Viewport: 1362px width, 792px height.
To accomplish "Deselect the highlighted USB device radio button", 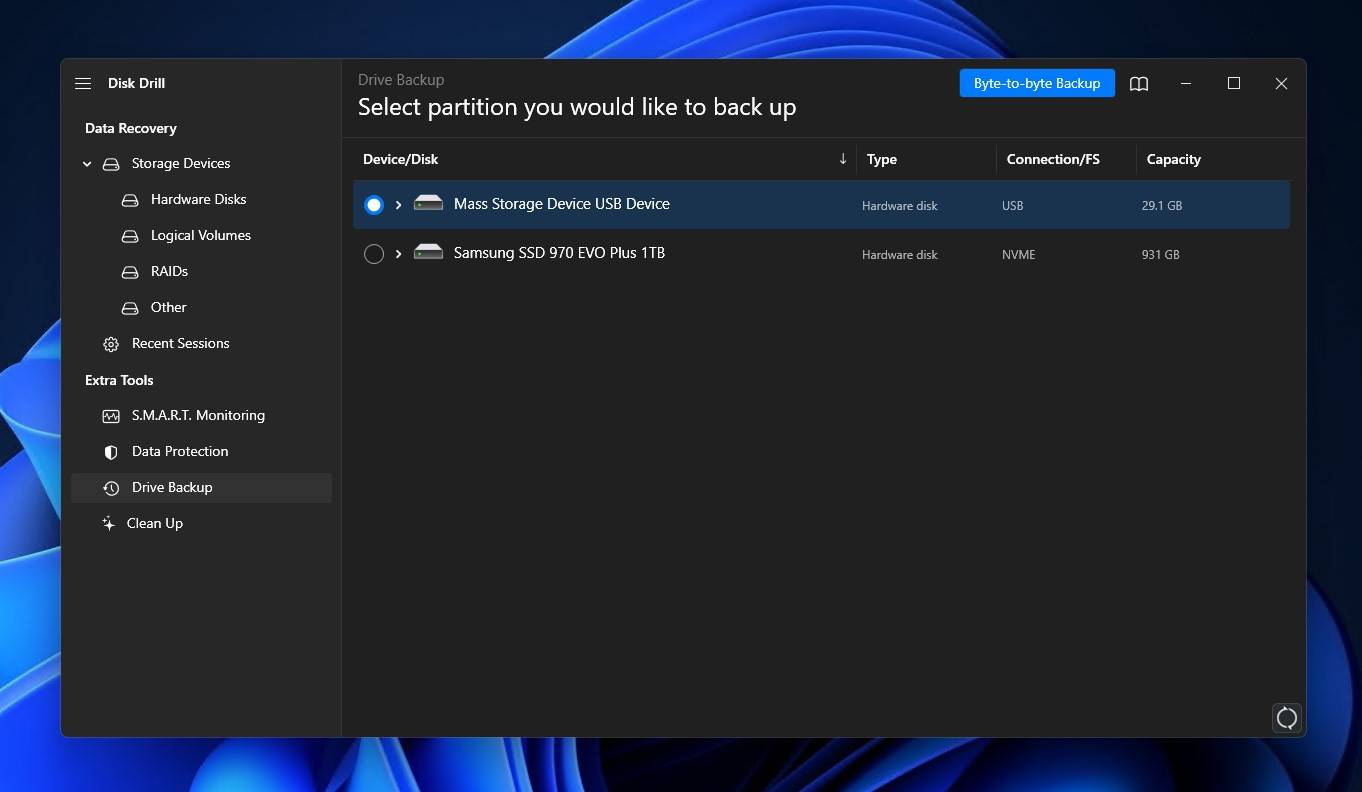I will pyautogui.click(x=374, y=204).
